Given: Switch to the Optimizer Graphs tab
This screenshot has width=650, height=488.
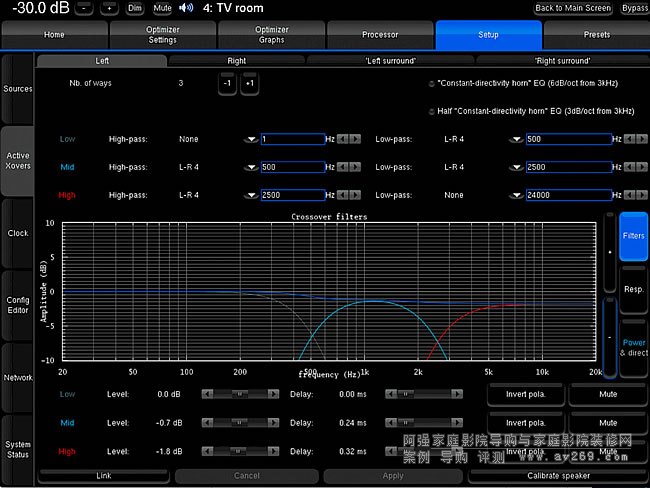Looking at the screenshot, I should 271,35.
